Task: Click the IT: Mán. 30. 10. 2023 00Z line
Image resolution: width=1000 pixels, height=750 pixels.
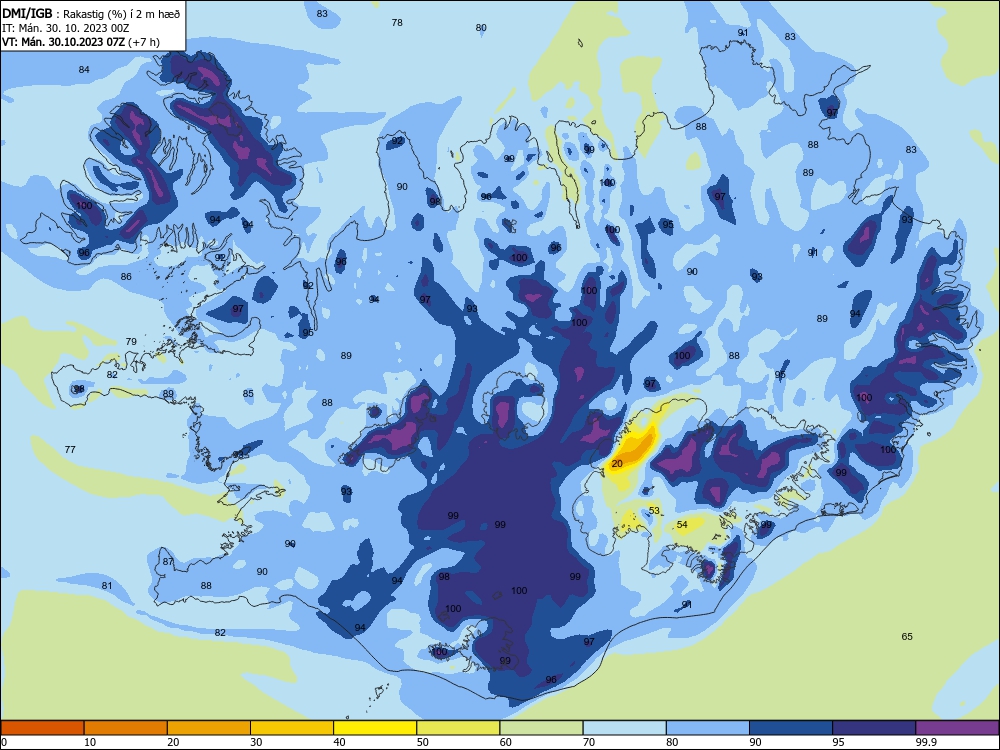Action: point(66,28)
